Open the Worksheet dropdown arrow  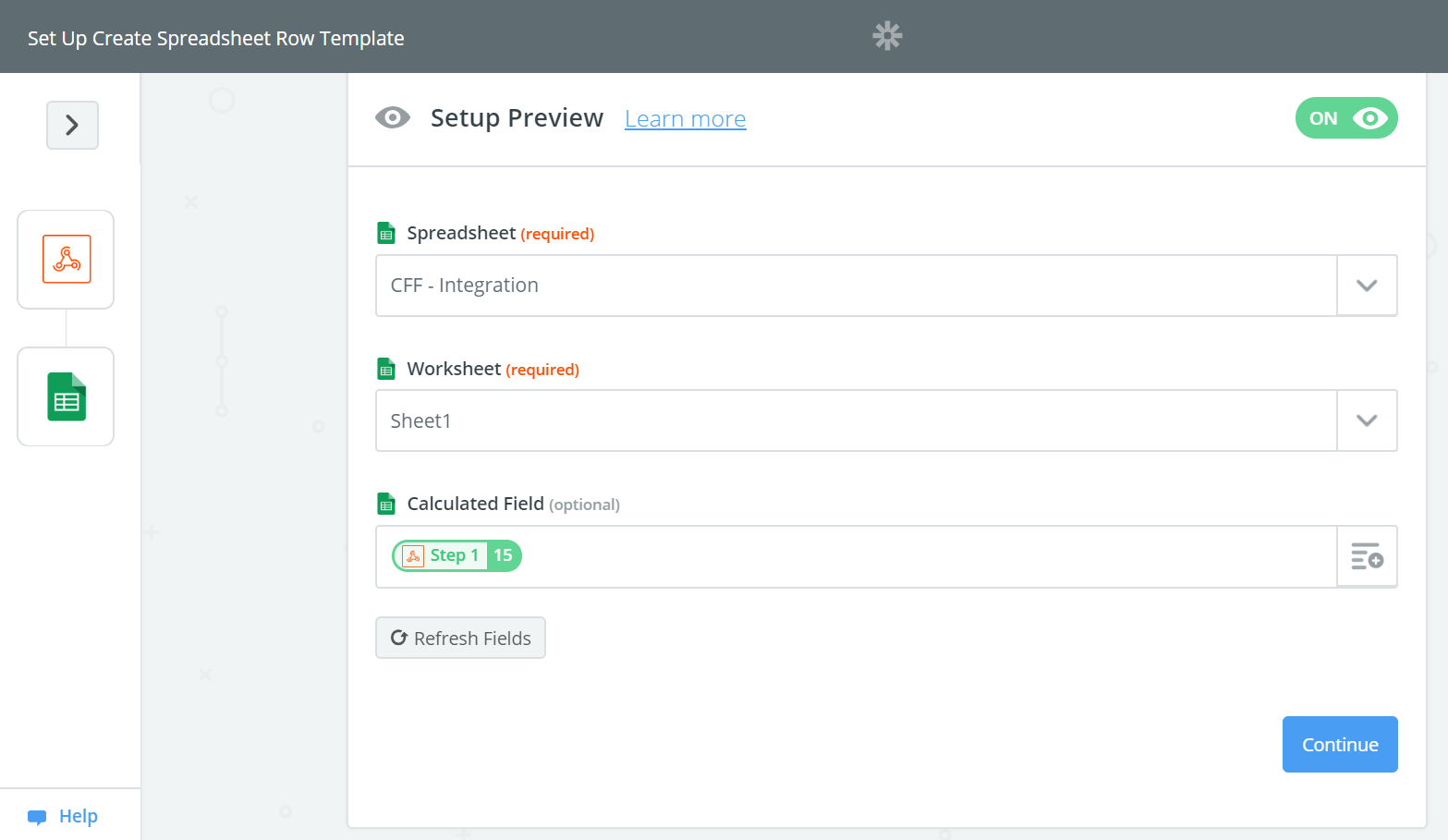1367,420
